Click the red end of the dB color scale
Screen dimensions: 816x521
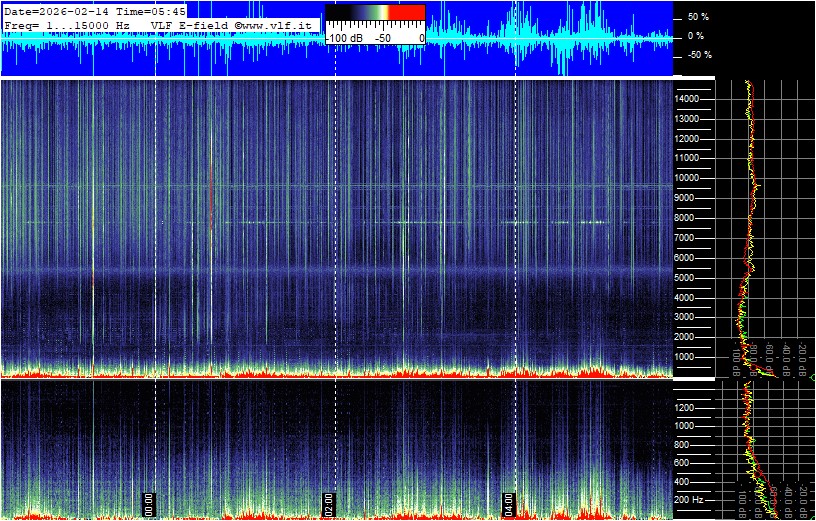click(406, 12)
